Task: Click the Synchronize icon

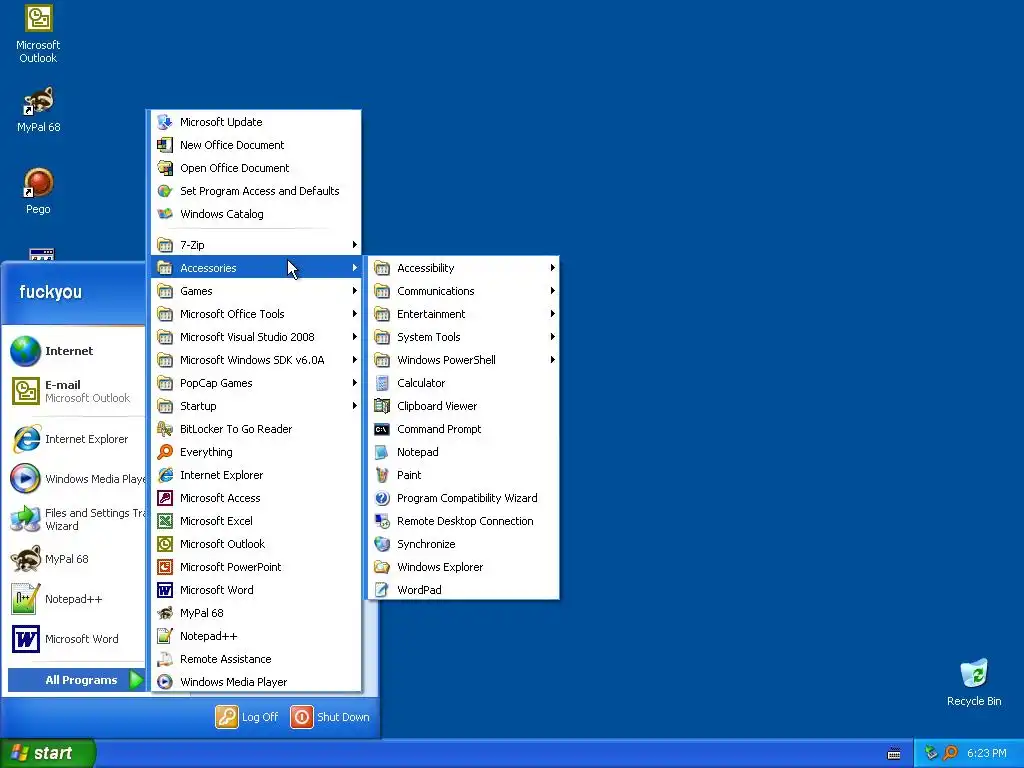Action: click(x=382, y=544)
